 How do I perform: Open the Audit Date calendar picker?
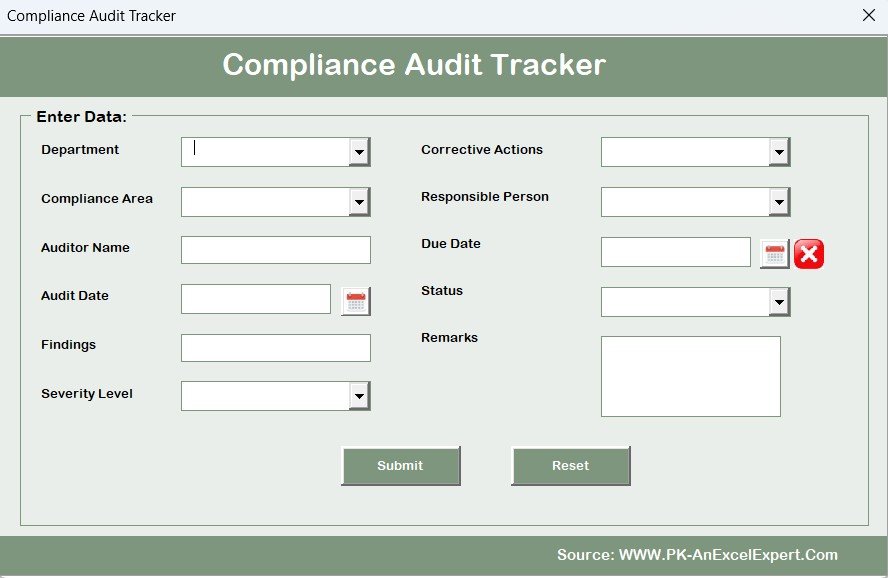coord(356,301)
